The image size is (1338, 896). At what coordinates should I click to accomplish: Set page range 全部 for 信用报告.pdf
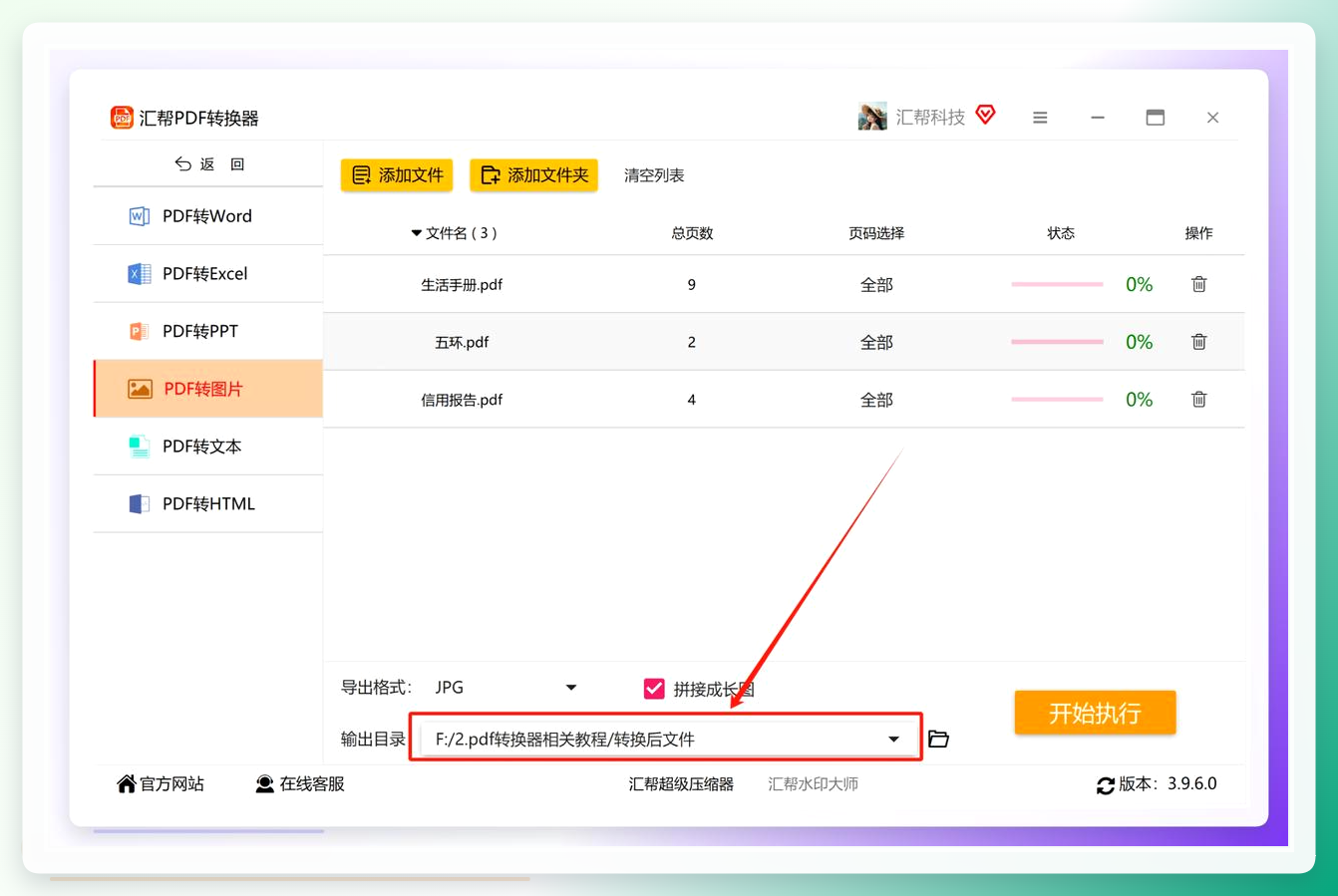point(876,401)
